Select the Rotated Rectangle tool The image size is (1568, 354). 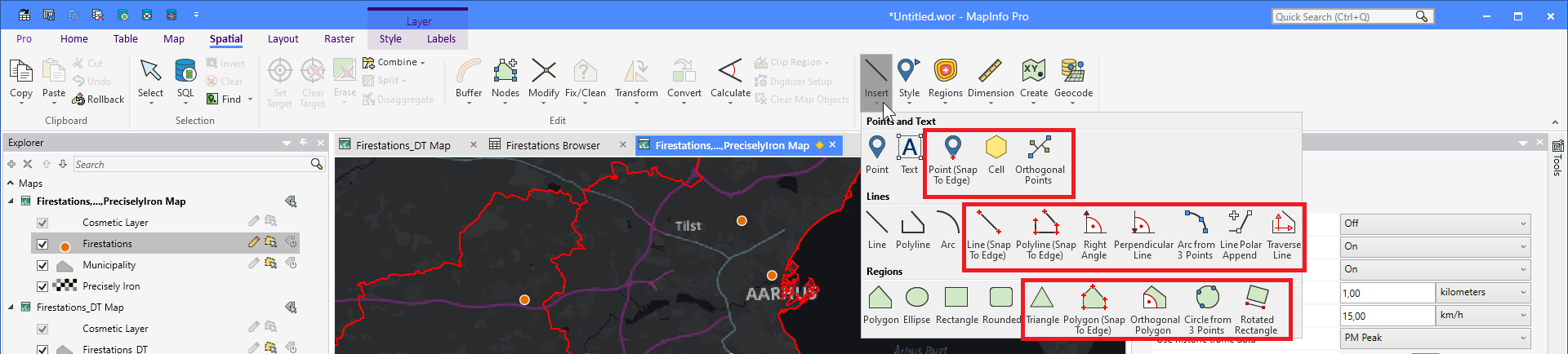tap(1257, 310)
